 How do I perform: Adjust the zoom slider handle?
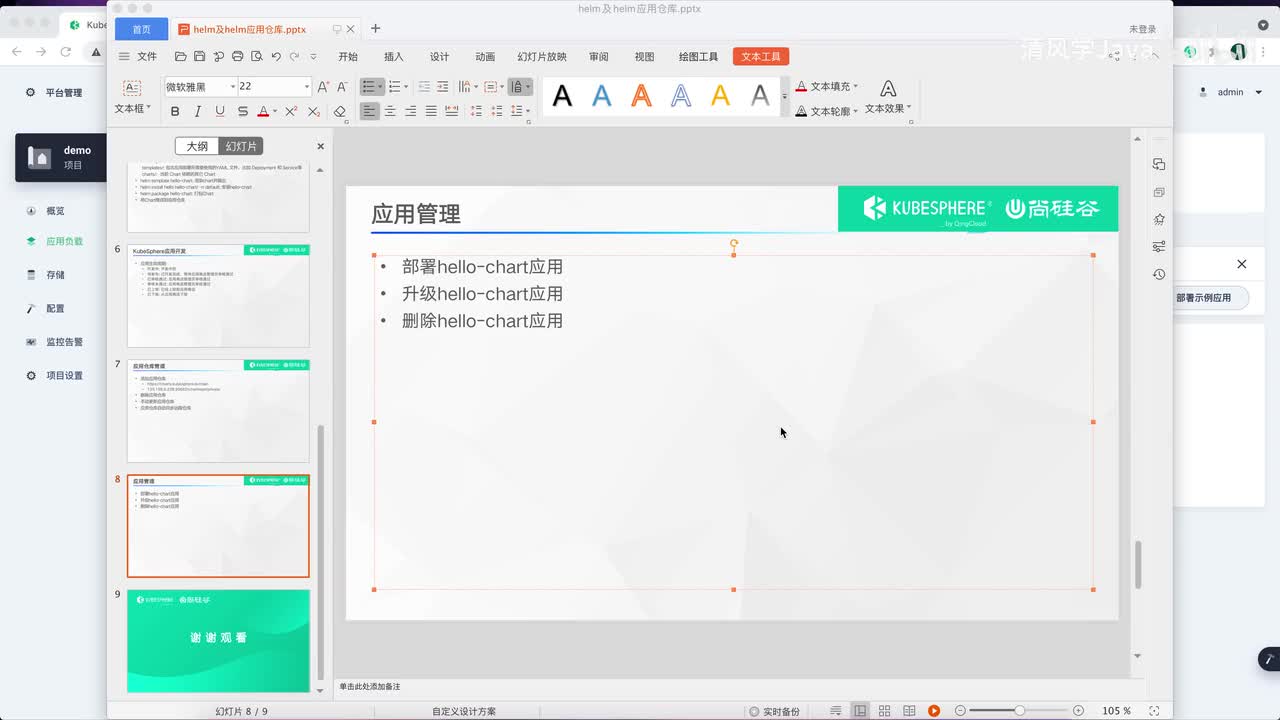tap(1019, 711)
